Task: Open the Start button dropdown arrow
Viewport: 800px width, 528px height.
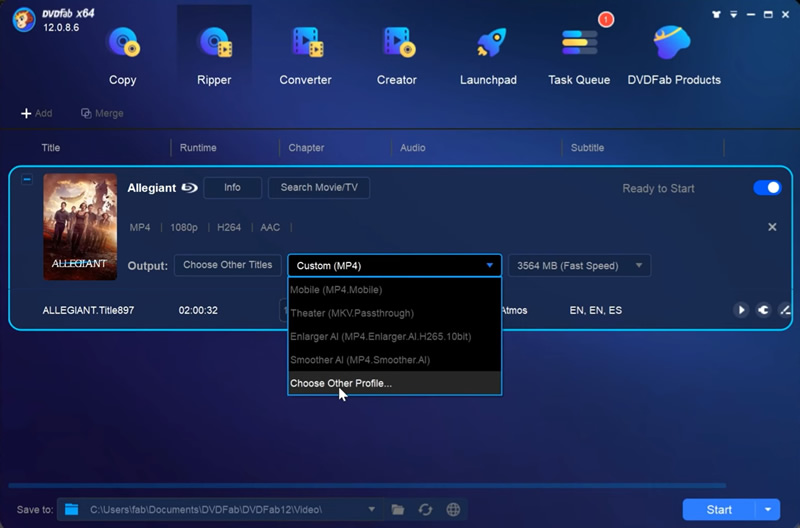Action: click(768, 510)
